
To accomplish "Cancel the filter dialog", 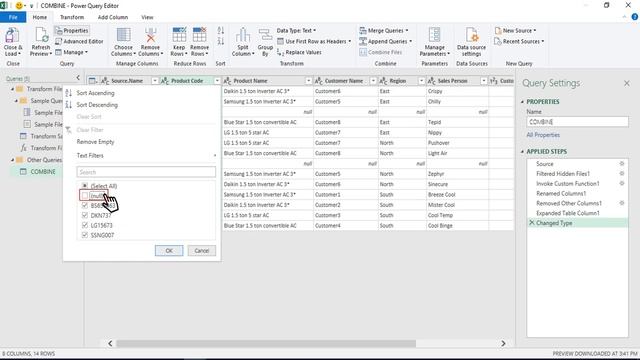I will pos(202,251).
